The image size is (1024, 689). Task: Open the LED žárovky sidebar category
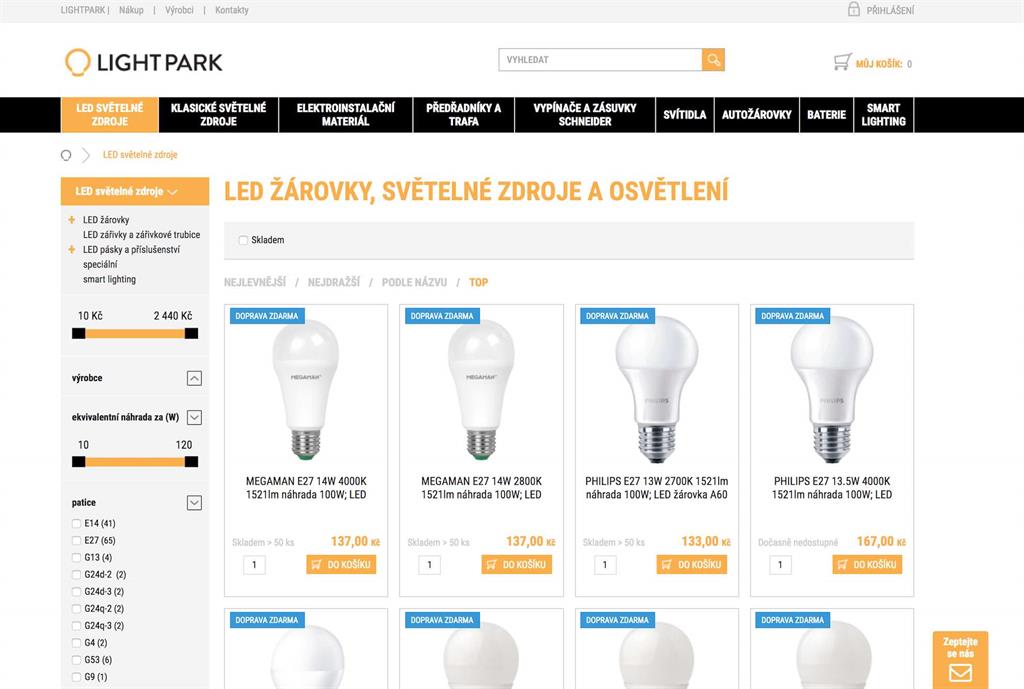point(106,220)
